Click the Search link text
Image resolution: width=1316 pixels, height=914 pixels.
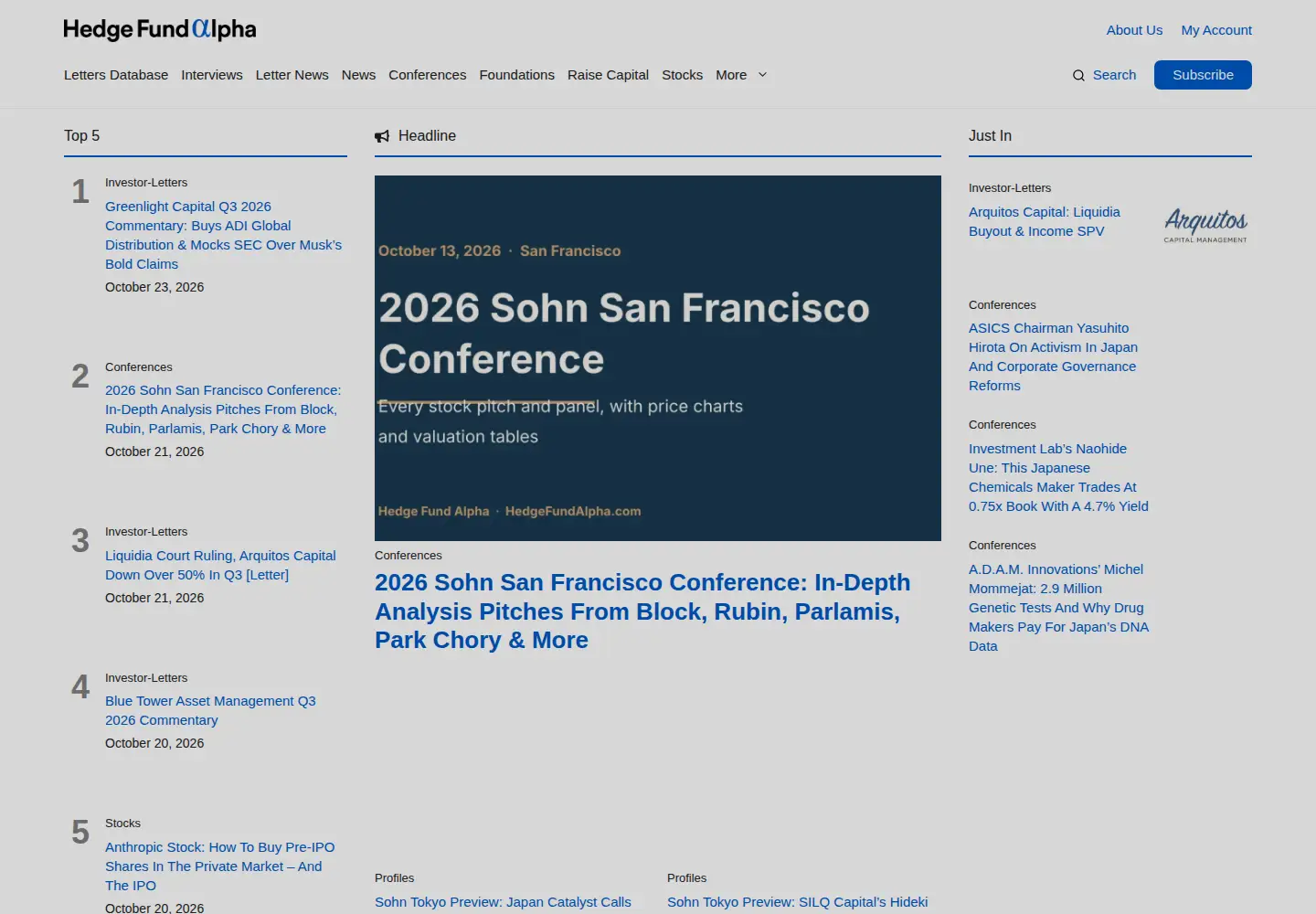(1115, 75)
